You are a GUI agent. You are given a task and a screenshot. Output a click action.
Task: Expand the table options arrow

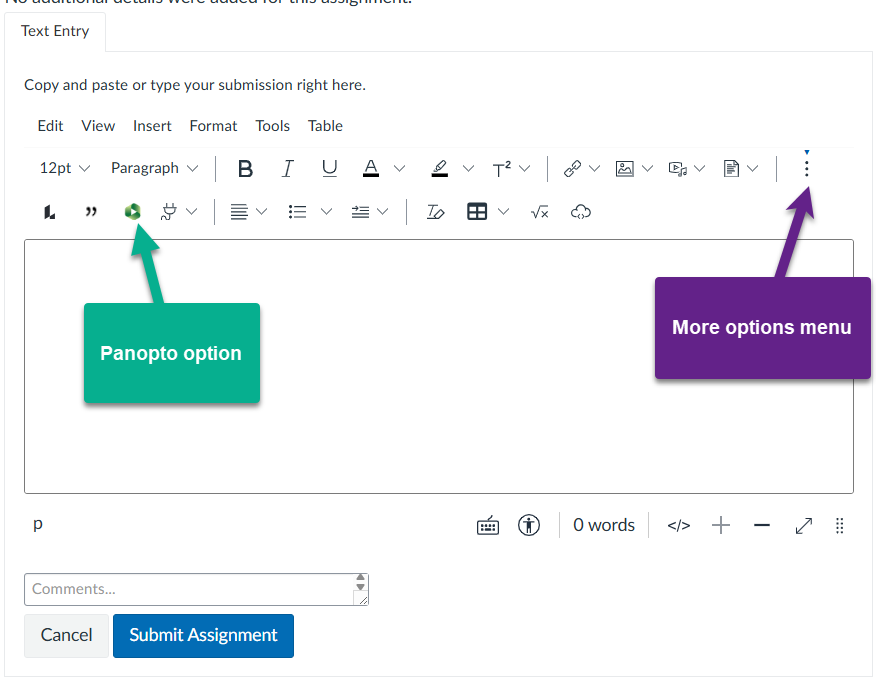(x=503, y=212)
